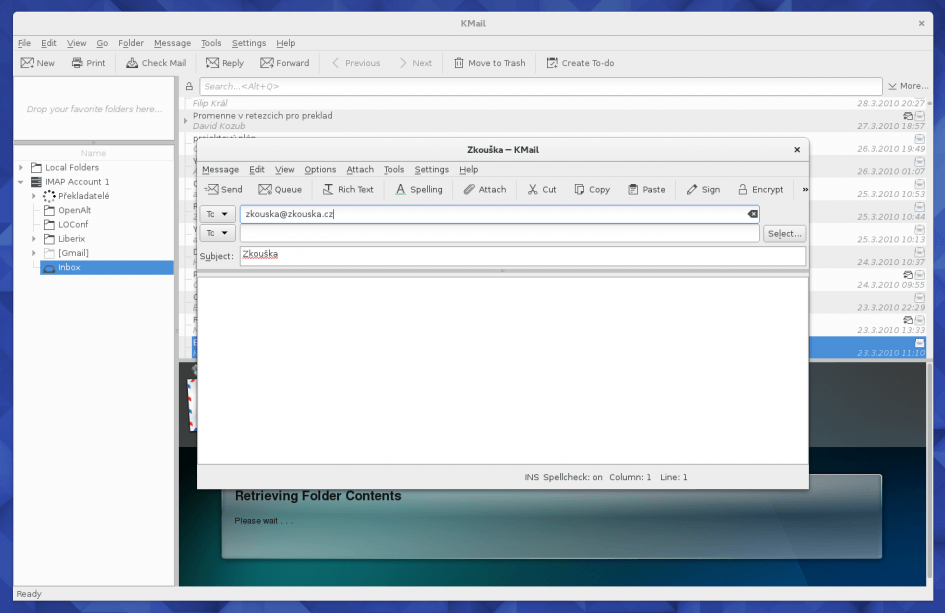This screenshot has width=945, height=613.
Task: Send the Zkouška message
Action: [x=224, y=189]
